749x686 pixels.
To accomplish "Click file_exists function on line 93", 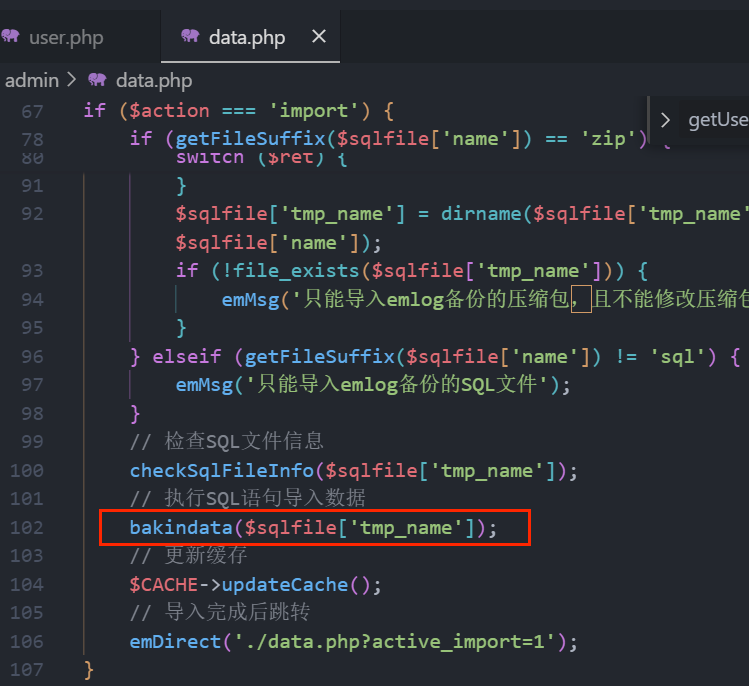I will click(x=257, y=270).
